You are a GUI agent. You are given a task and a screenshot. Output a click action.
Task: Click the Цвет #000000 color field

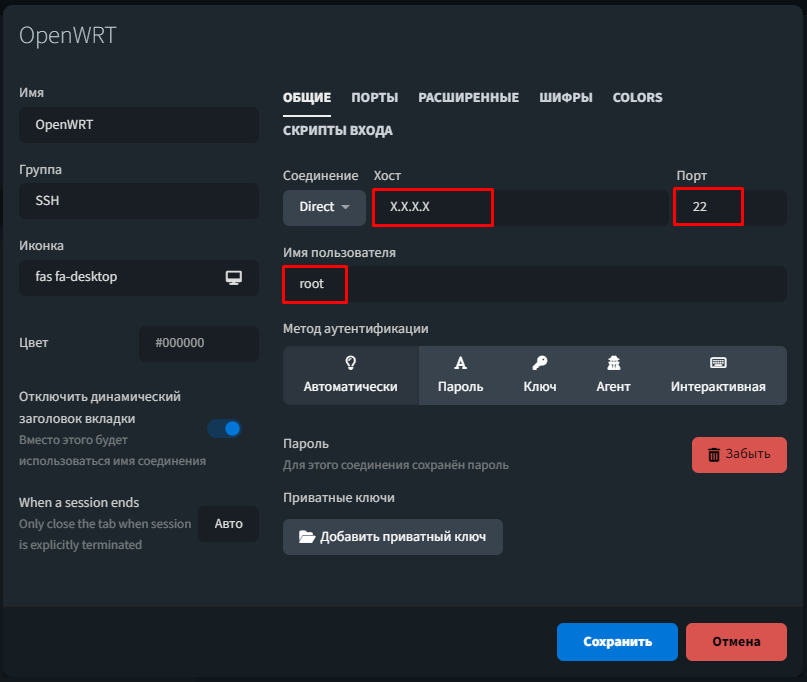tap(199, 343)
